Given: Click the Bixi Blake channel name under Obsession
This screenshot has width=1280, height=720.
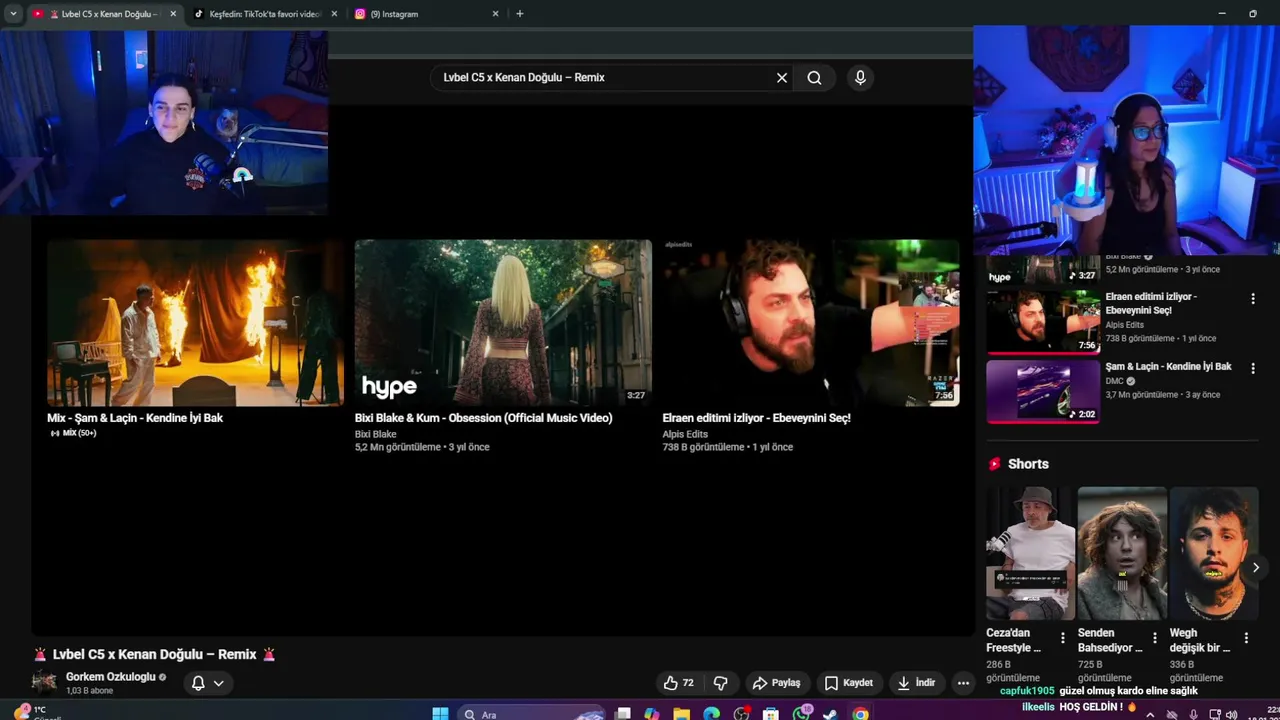Looking at the screenshot, I should point(376,434).
